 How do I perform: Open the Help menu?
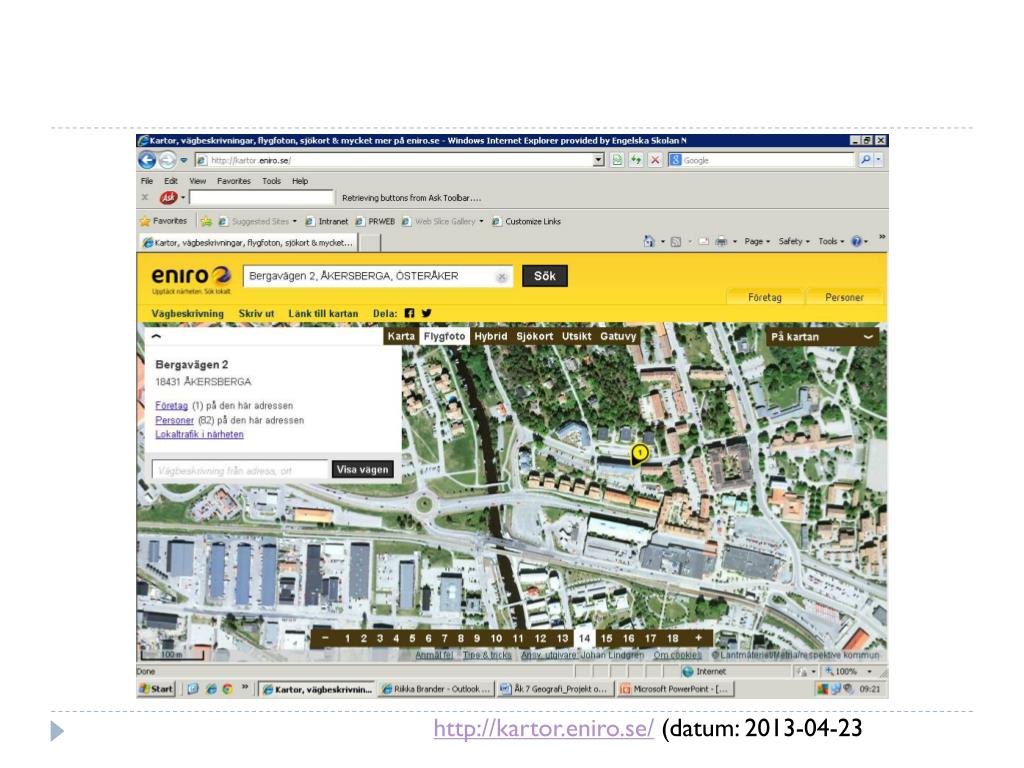pos(300,181)
